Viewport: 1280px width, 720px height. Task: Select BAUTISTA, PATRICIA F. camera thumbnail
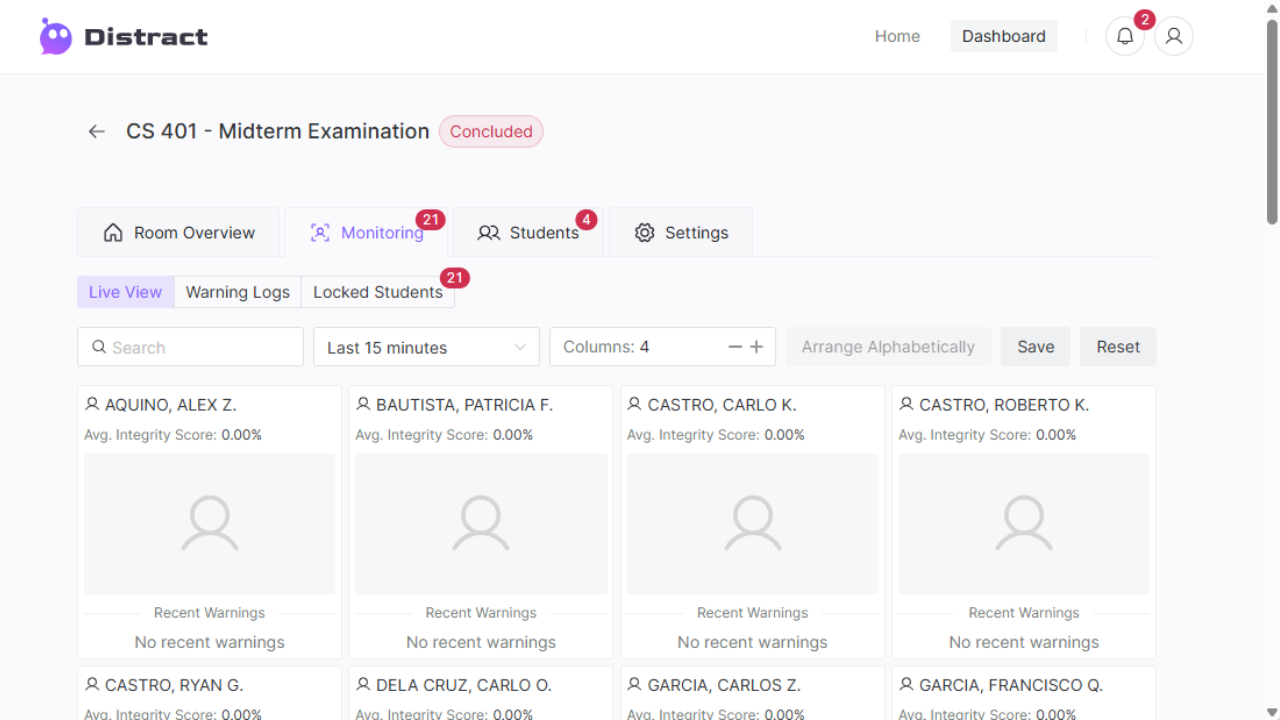pyautogui.click(x=481, y=525)
